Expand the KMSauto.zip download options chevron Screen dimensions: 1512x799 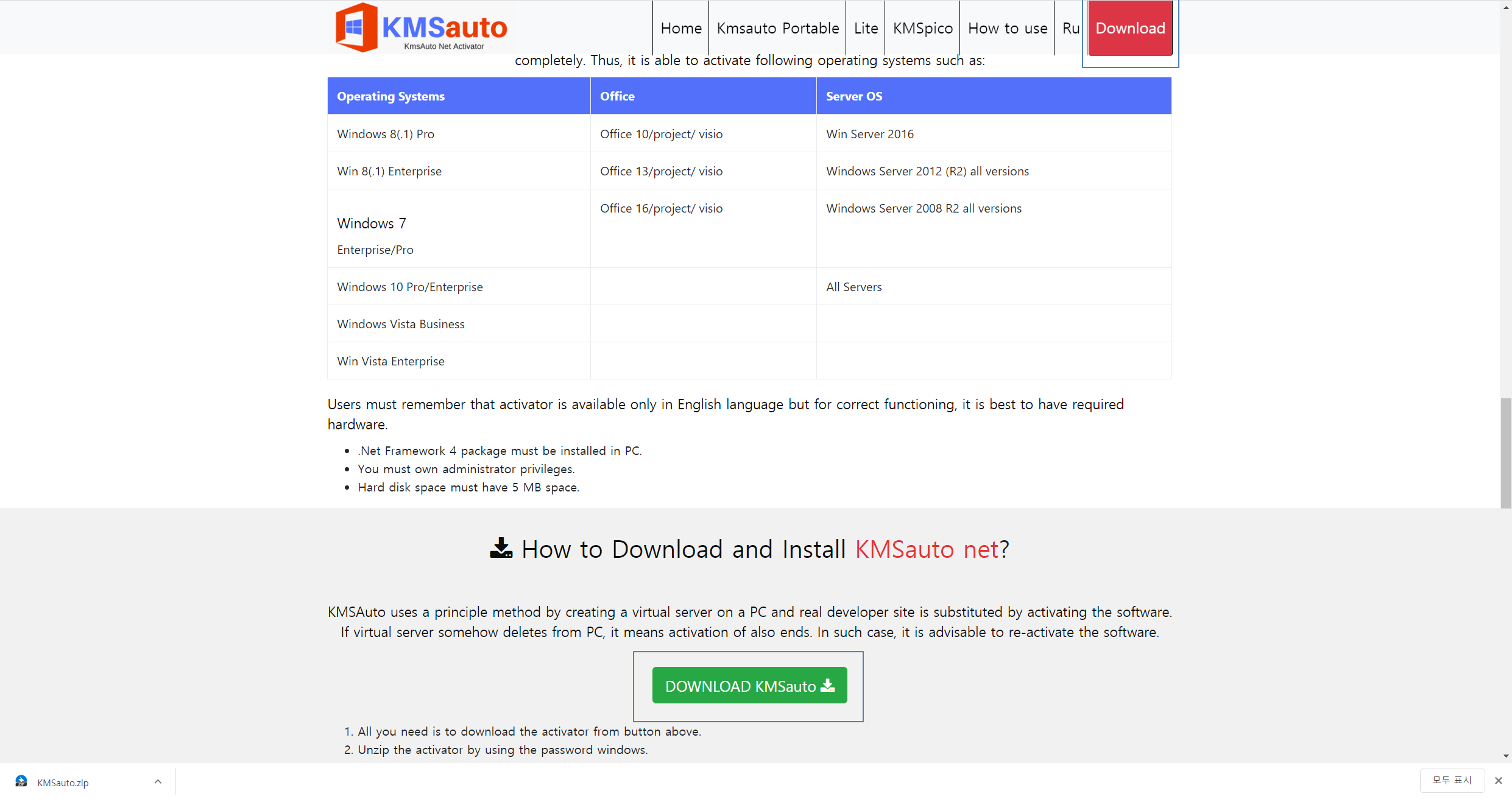click(158, 781)
